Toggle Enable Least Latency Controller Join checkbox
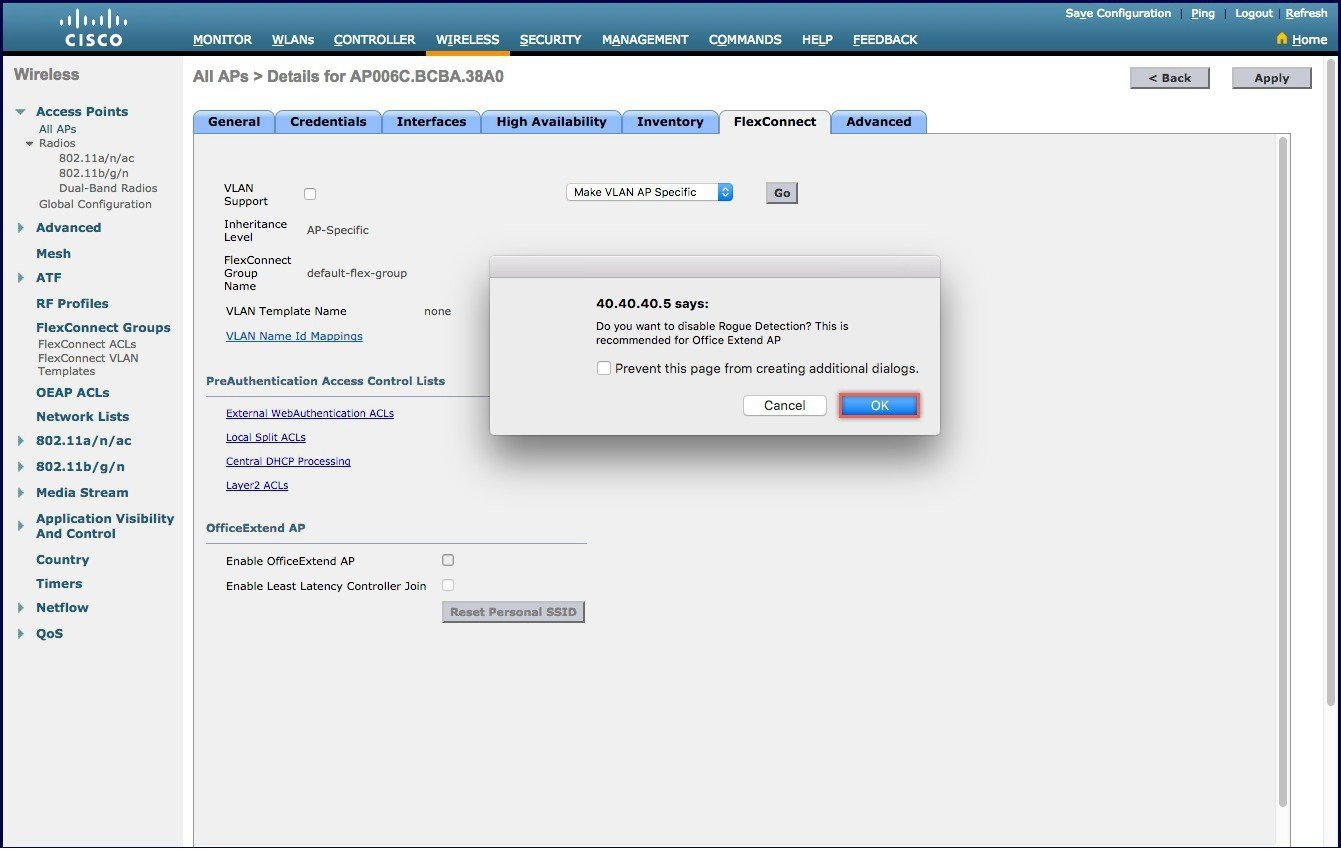 (448, 585)
